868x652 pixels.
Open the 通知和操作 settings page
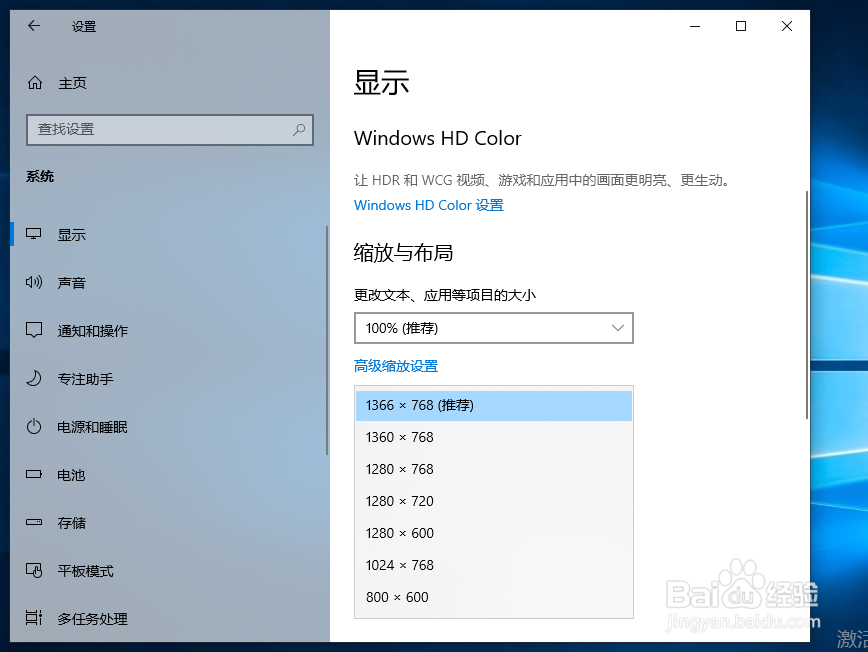pyautogui.click(x=168, y=331)
